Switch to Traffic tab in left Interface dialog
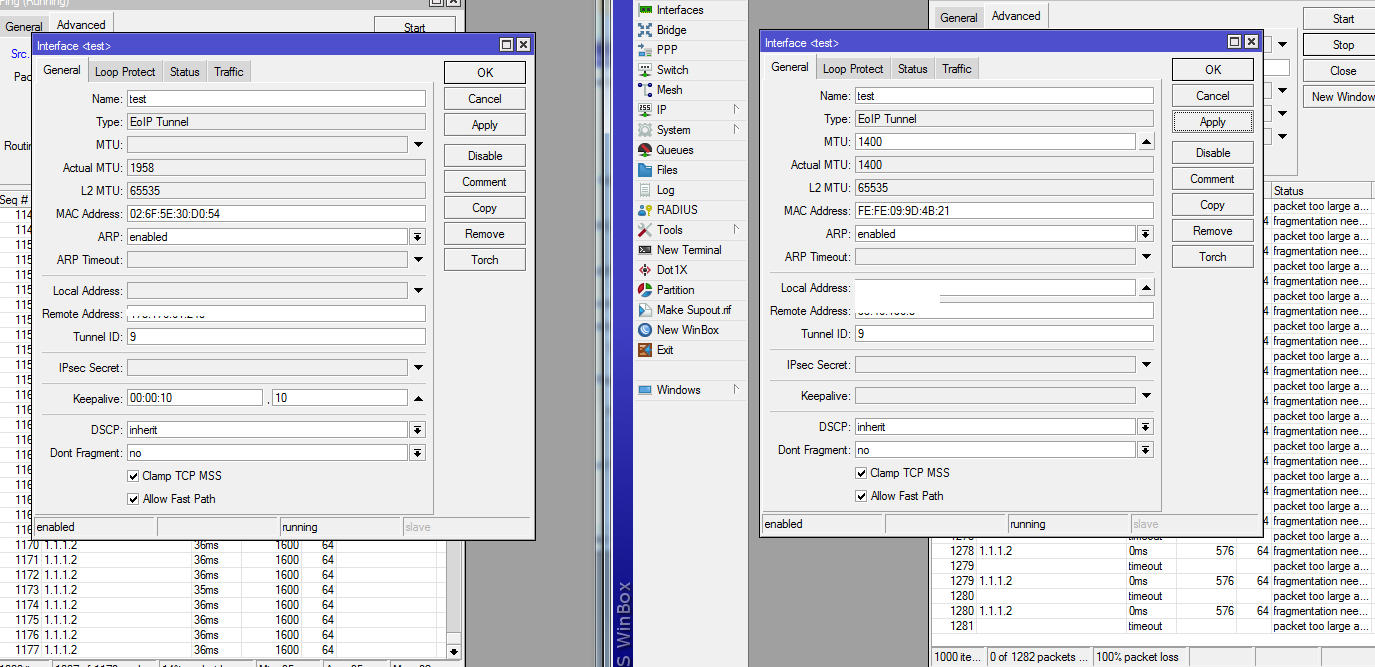Image resolution: width=1375 pixels, height=667 pixels. click(x=228, y=72)
